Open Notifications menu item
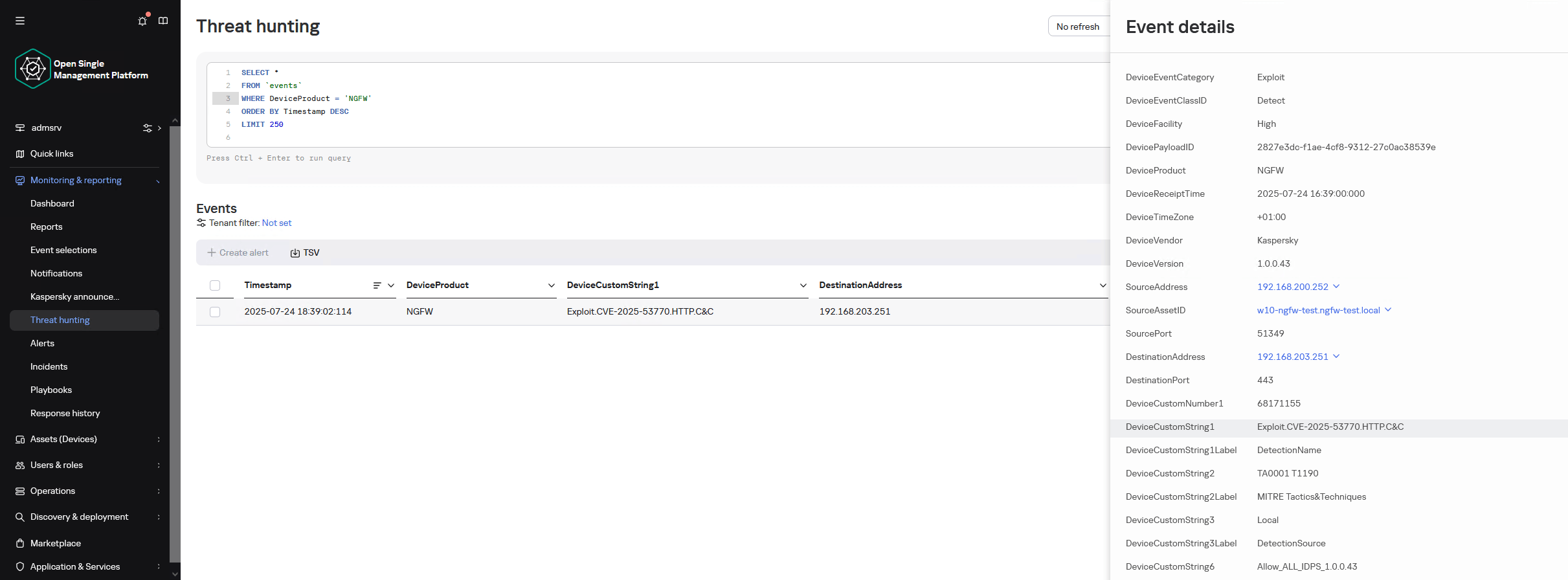Screen dimensions: 1568x580 point(56,273)
